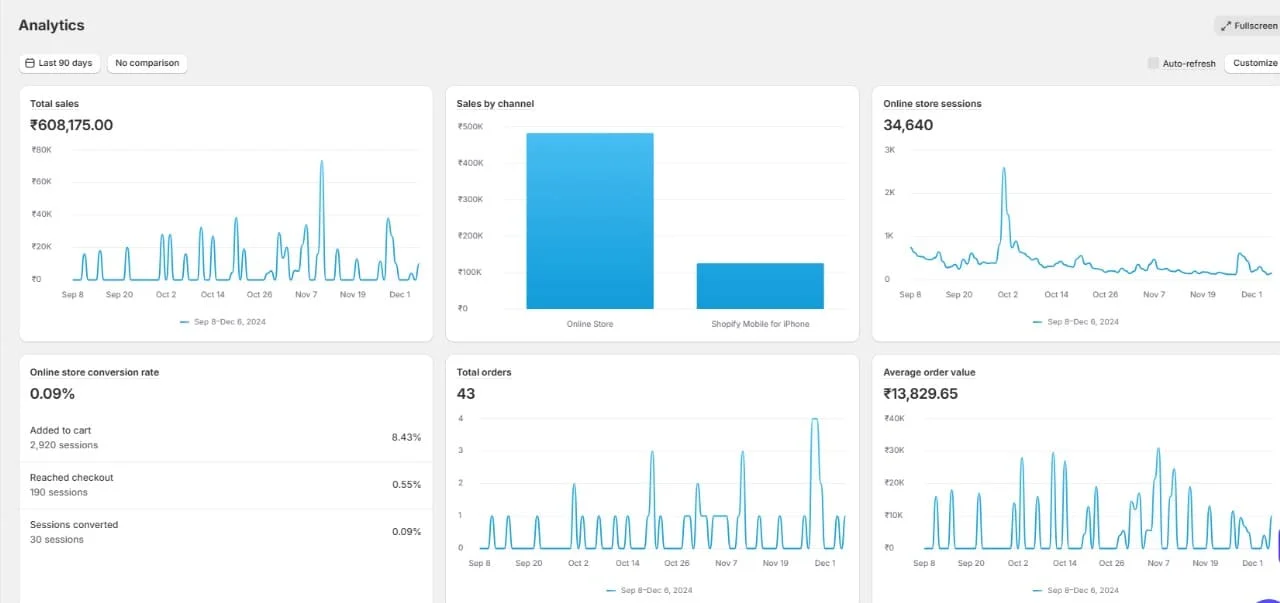Open the Last 90 days date range picker

[59, 63]
